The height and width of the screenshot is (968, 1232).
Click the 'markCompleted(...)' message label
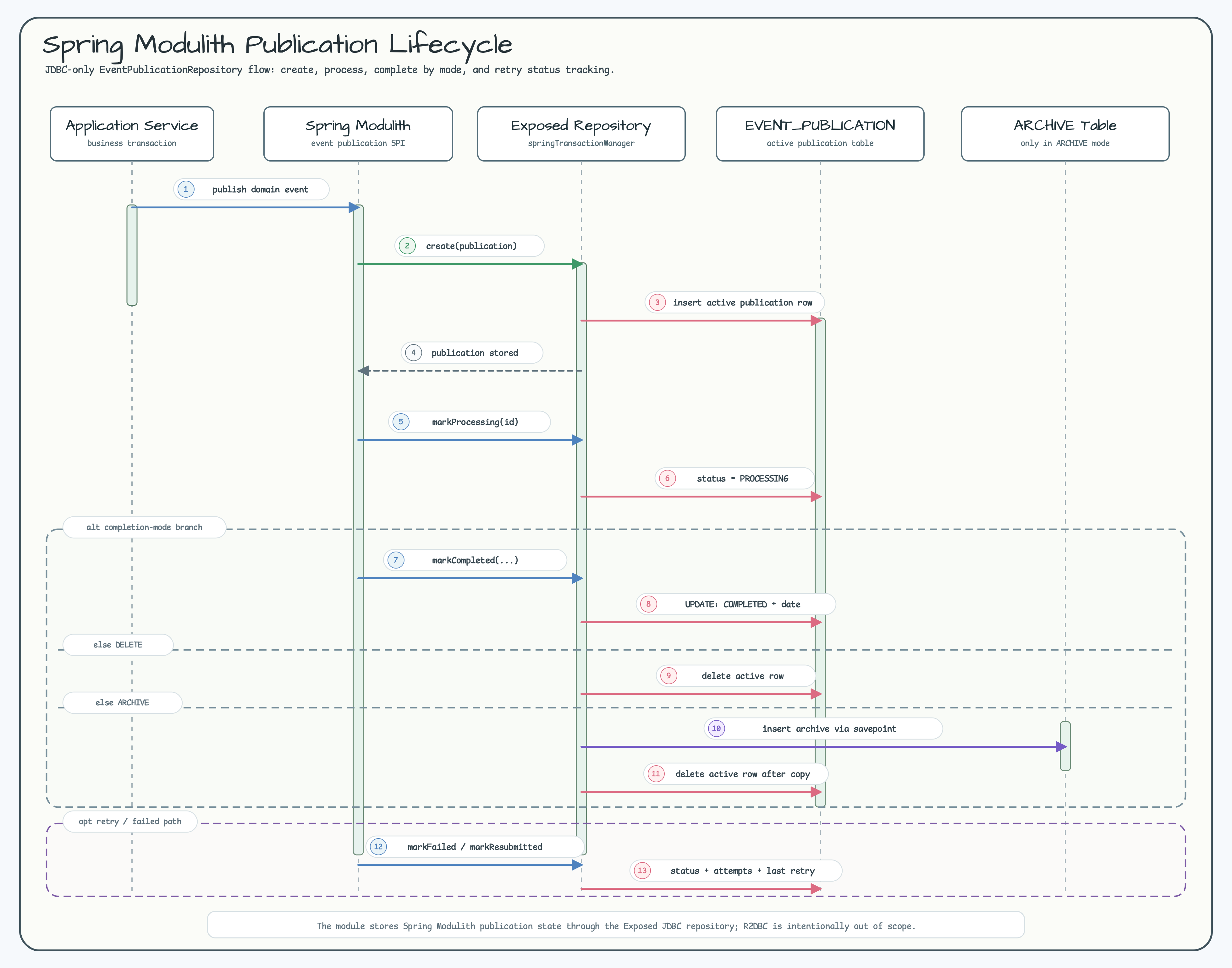tap(475, 560)
